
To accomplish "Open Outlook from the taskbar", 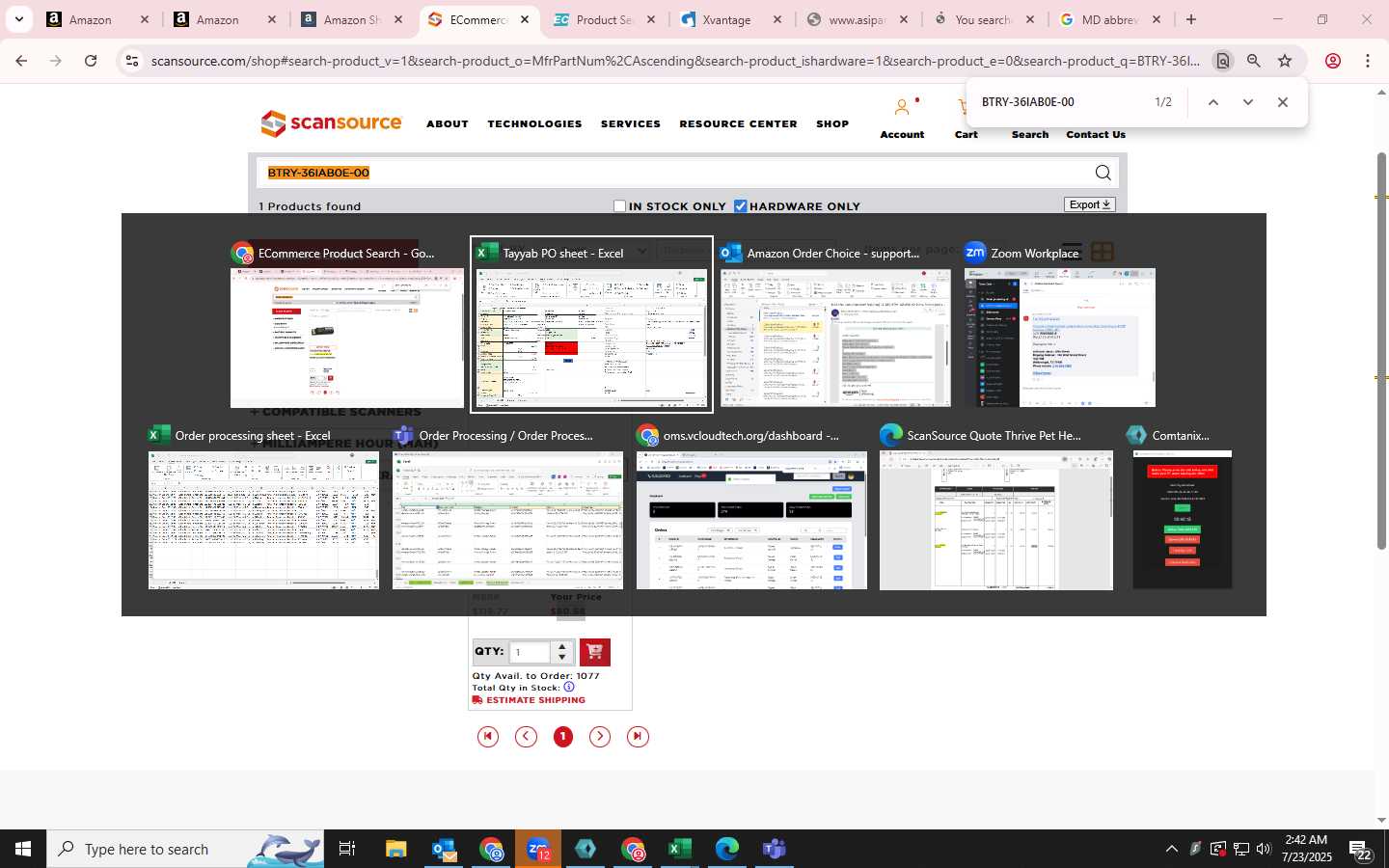I will click(444, 849).
